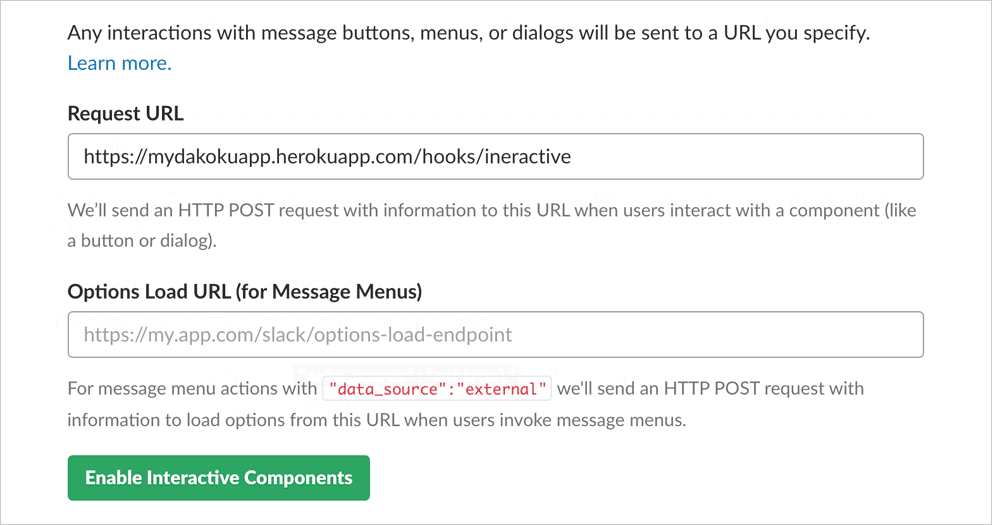The image size is (992, 525).
Task: Open the Learn more link
Action: click(x=119, y=63)
